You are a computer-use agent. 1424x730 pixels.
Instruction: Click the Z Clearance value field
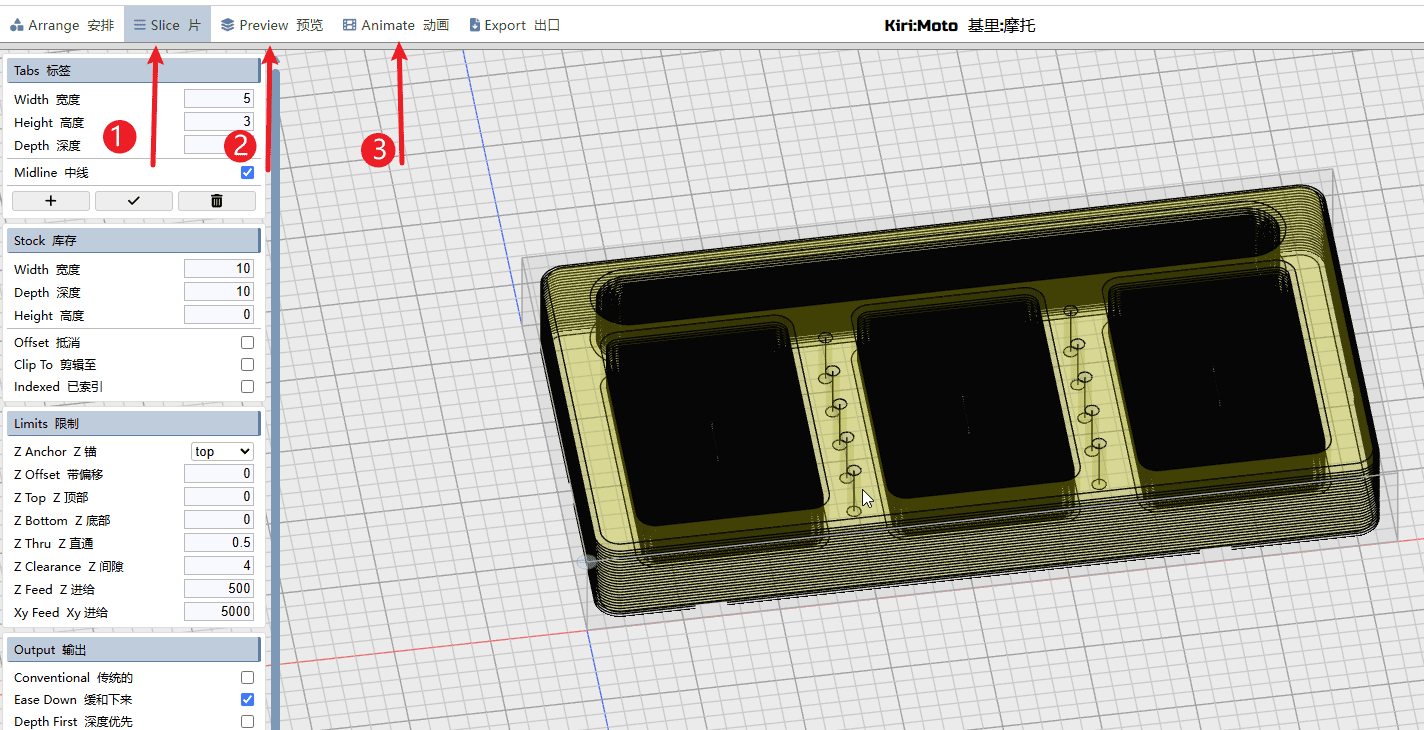[x=219, y=566]
